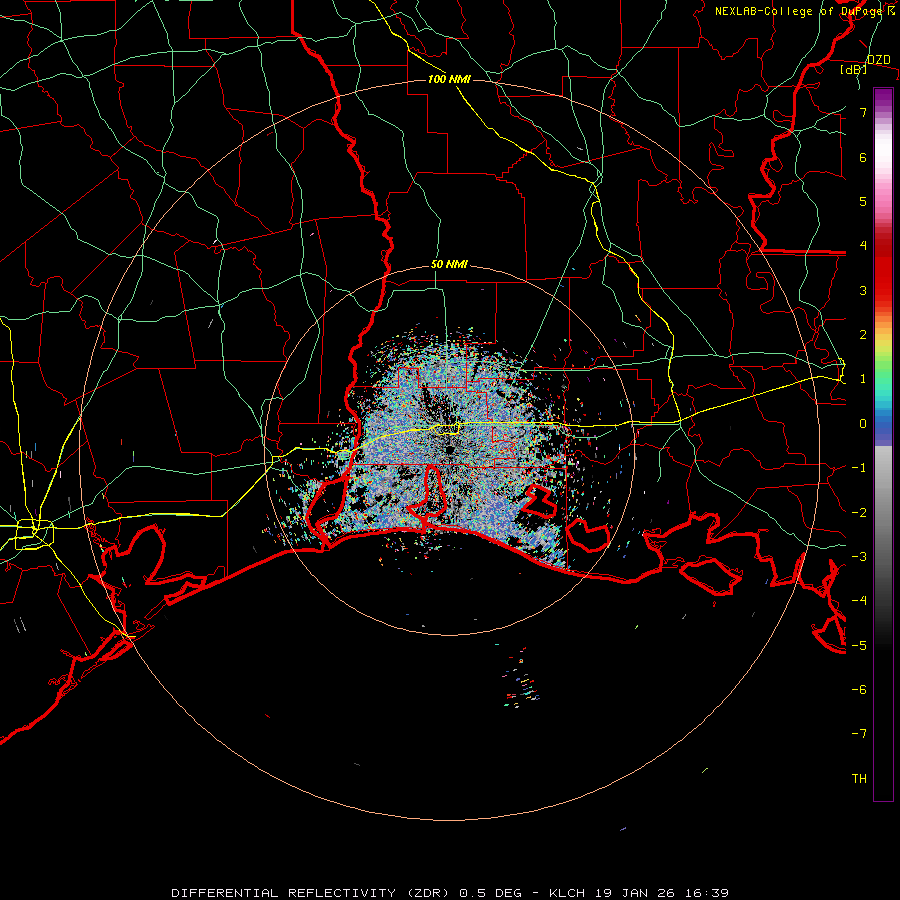
Task: Click the DZD legend title
Action: (x=879, y=60)
